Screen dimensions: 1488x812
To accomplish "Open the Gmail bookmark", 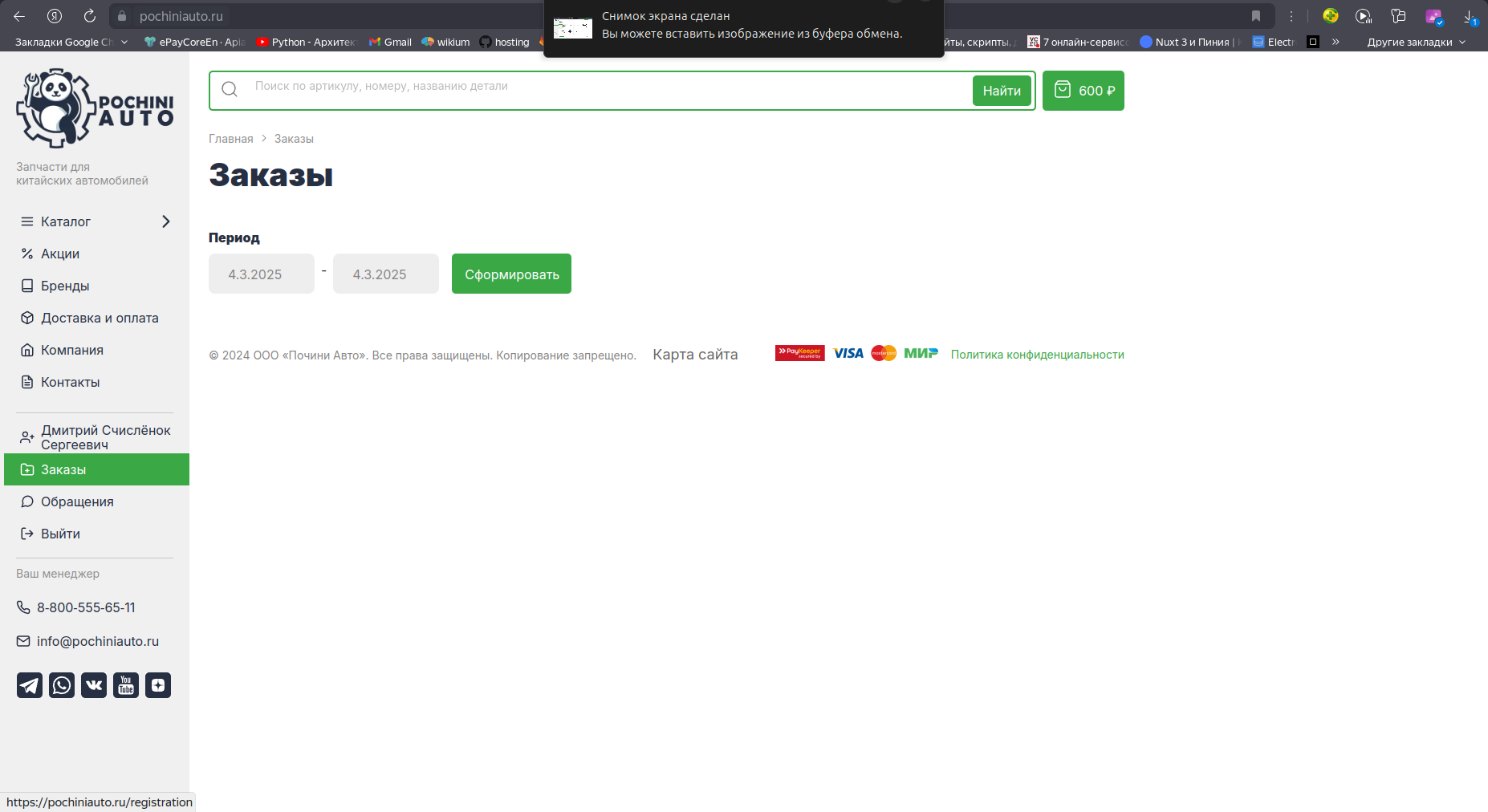I will pyautogui.click(x=390, y=42).
